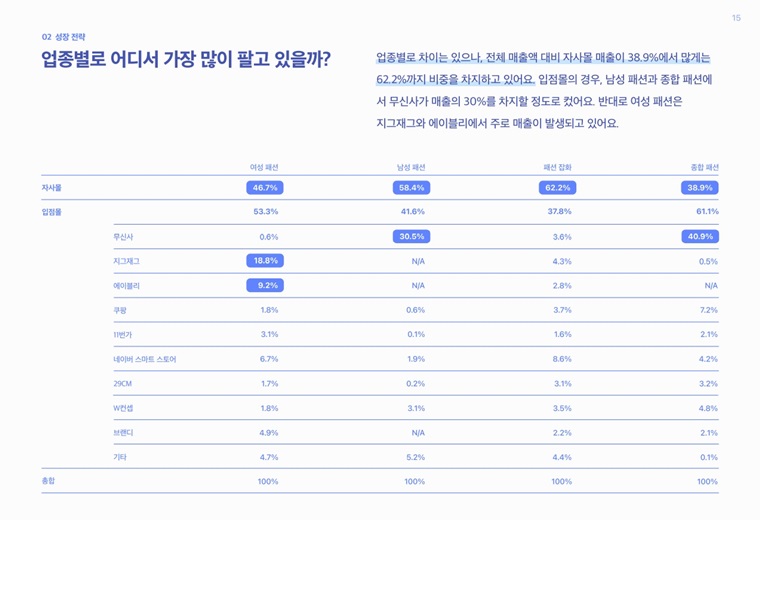The width and height of the screenshot is (760, 597).
Task: Select the 네이버 스마트 스토어 row label
Action: (145, 359)
